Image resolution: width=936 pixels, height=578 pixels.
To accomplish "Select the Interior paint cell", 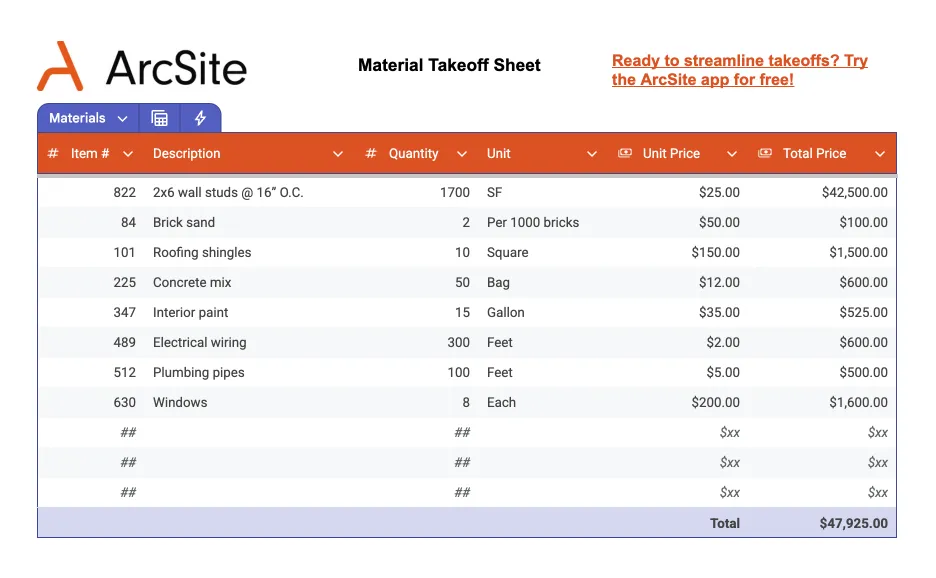I will coord(190,312).
